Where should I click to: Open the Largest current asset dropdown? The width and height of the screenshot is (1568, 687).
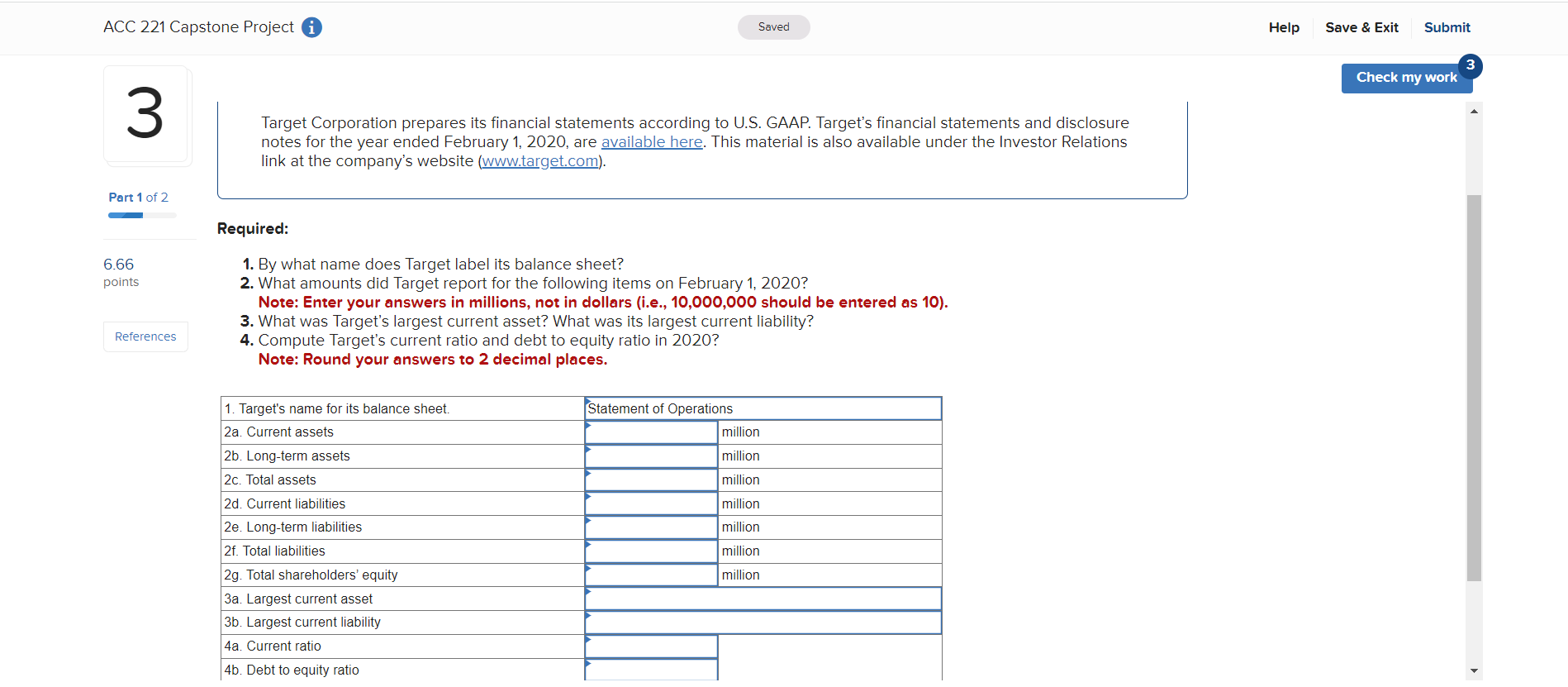point(763,599)
